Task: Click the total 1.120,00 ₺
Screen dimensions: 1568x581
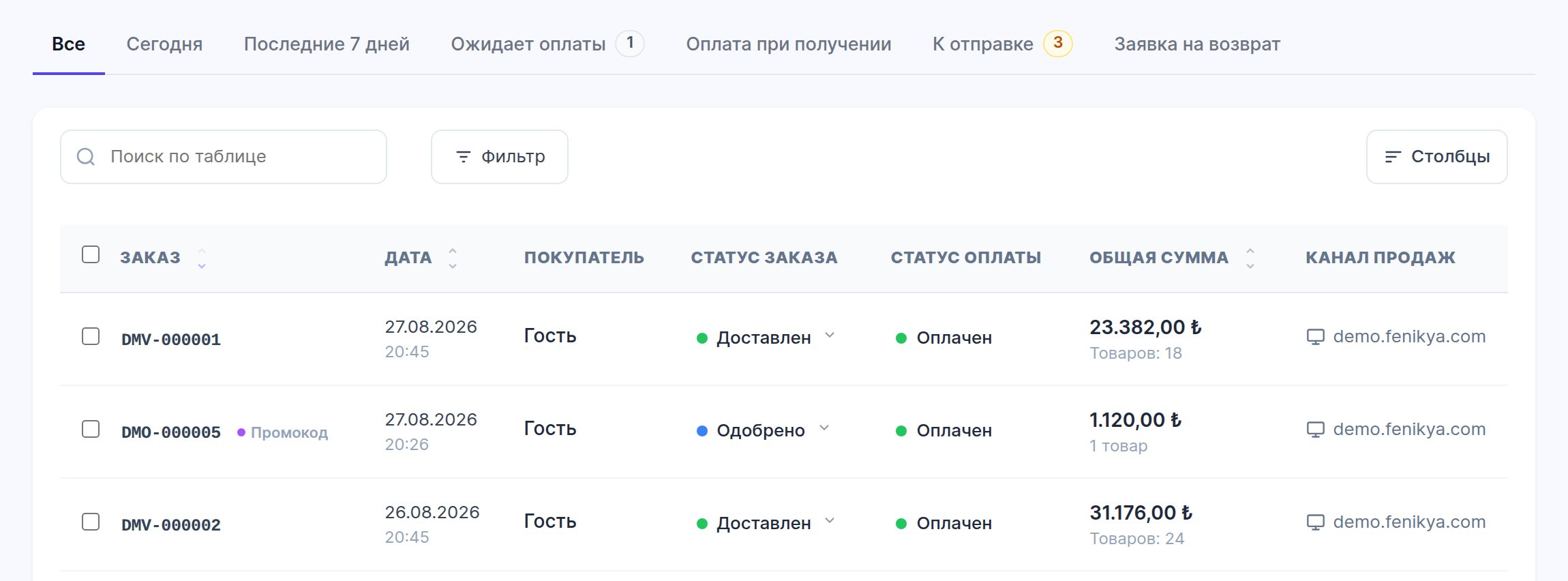Action: pos(1135,420)
